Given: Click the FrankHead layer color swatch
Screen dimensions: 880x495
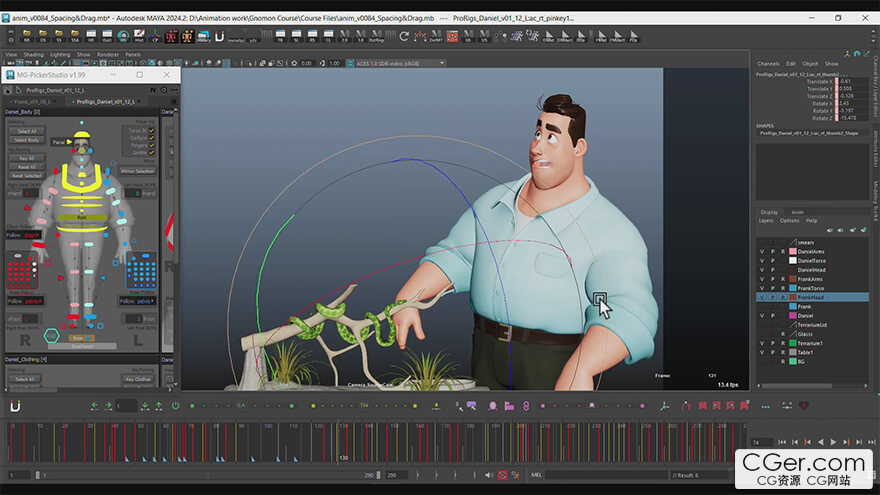Looking at the screenshot, I should tap(793, 297).
